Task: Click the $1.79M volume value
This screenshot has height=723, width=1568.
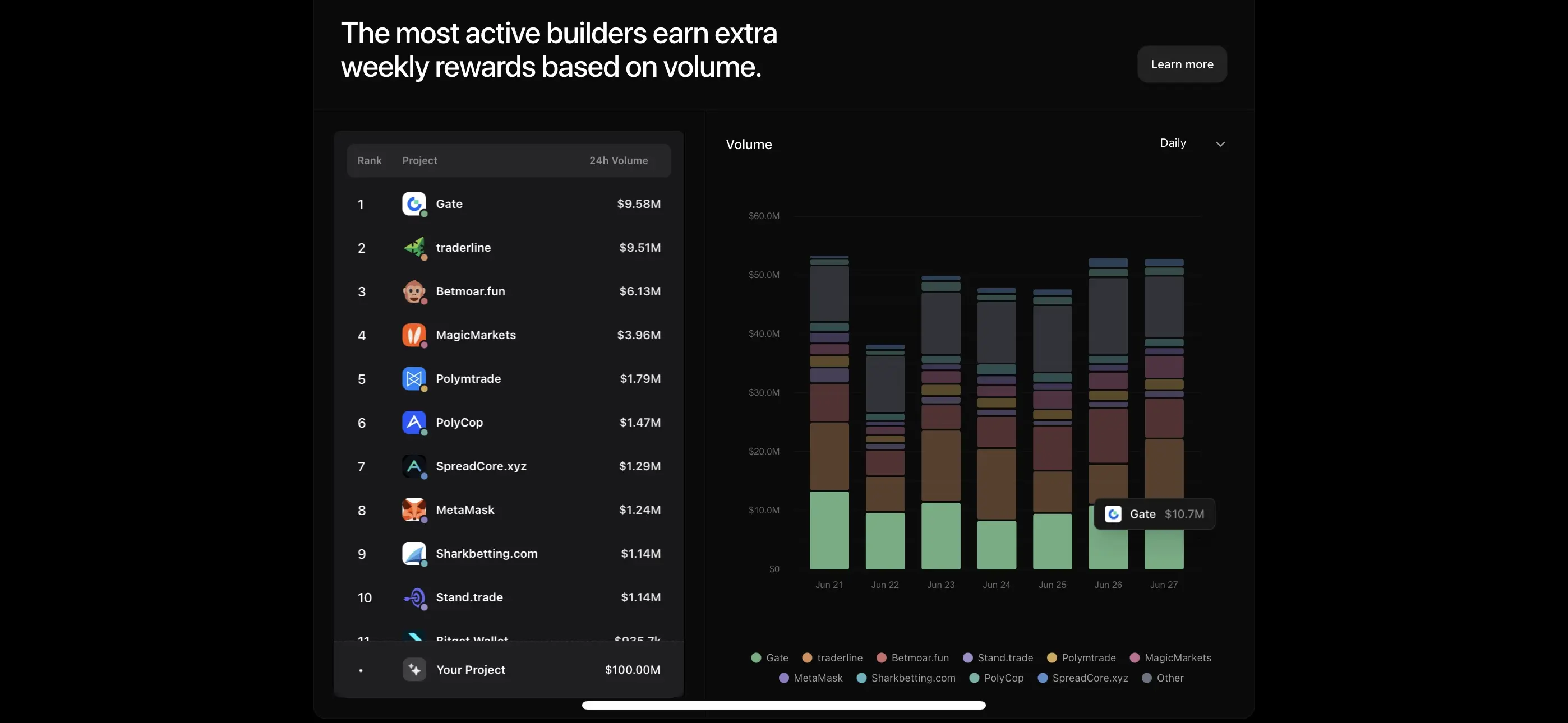Action: (x=640, y=379)
